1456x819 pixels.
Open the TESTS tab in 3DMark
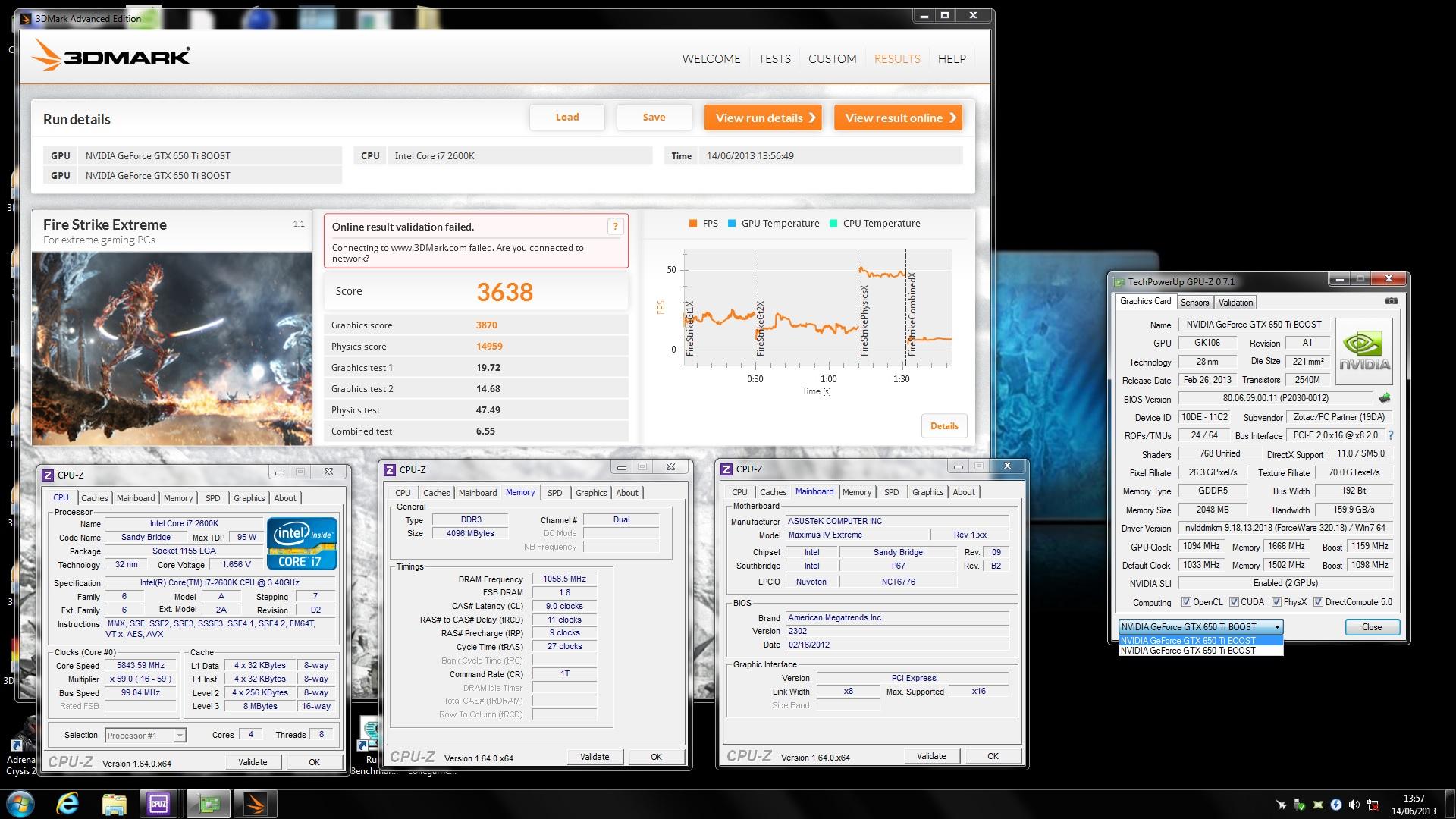coord(774,59)
